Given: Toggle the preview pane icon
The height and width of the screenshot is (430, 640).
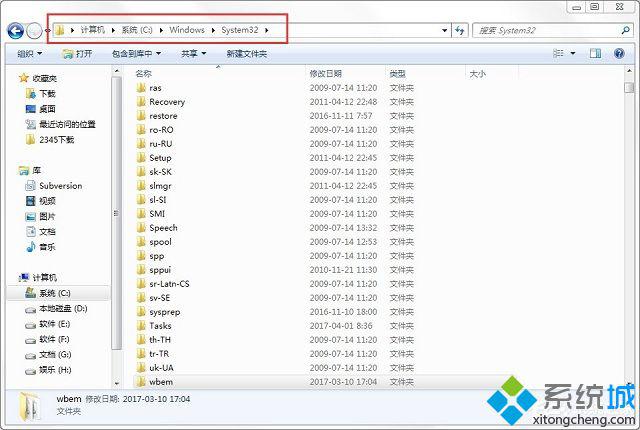Looking at the screenshot, I should pyautogui.click(x=596, y=53).
